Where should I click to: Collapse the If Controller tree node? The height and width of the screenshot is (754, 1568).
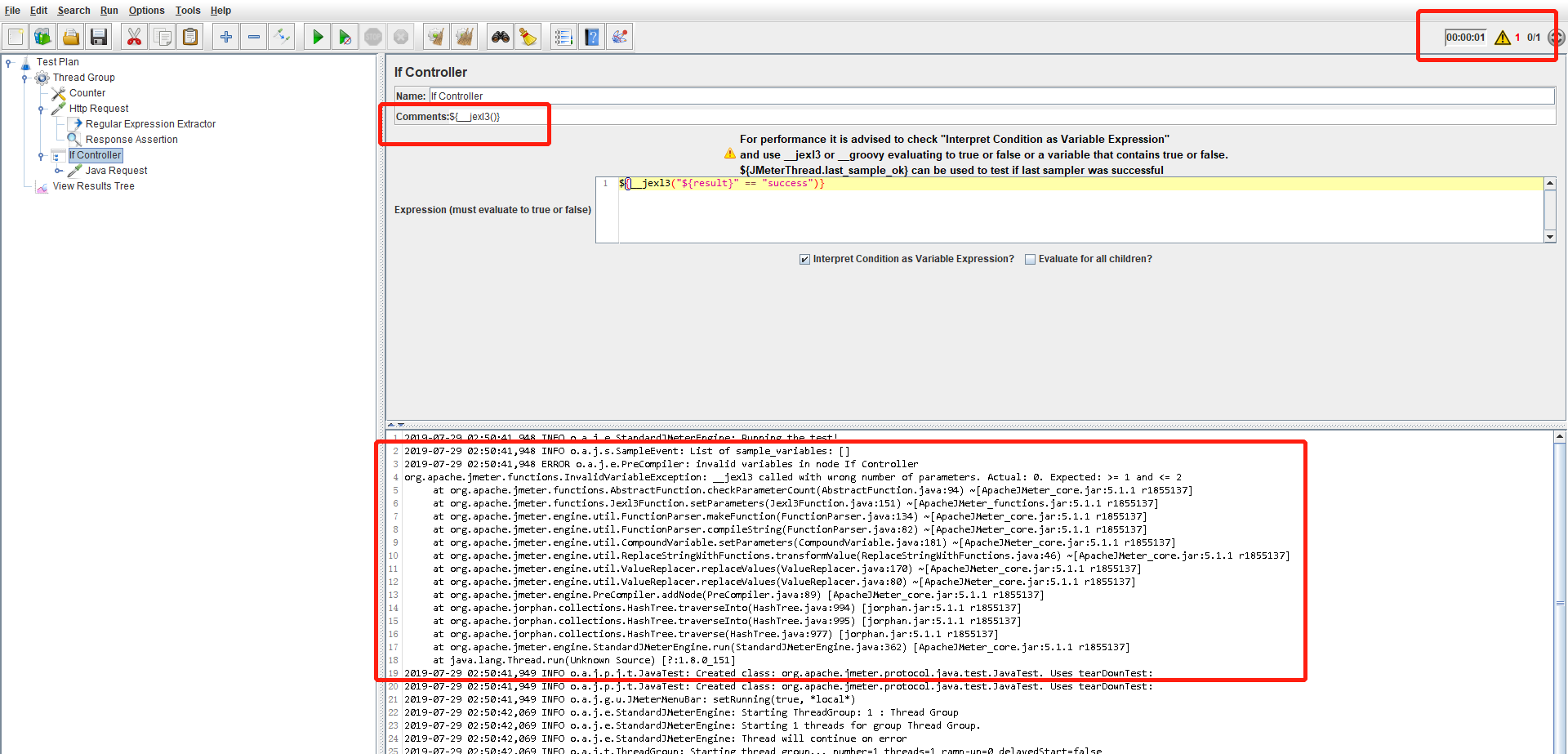[41, 155]
